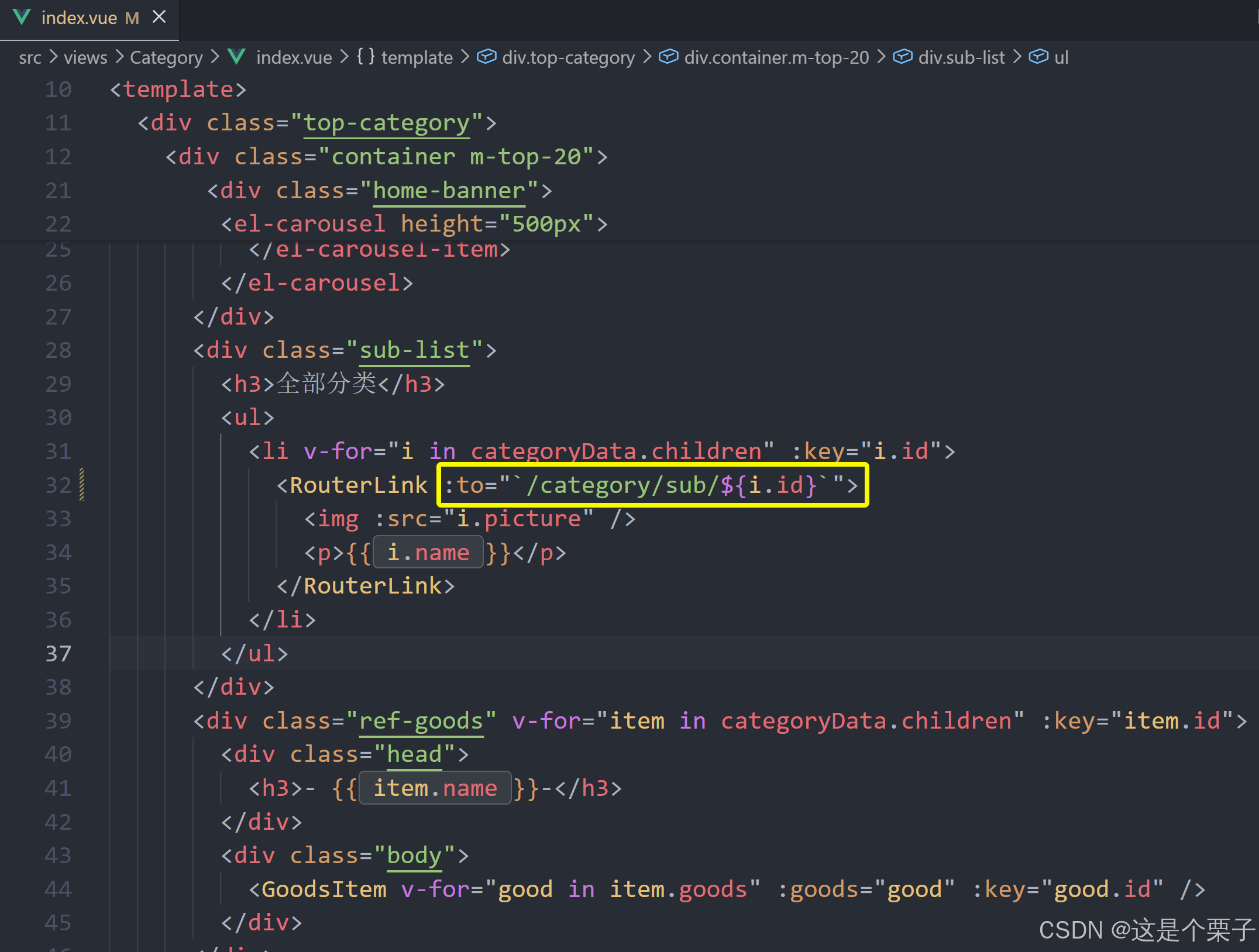The height and width of the screenshot is (952, 1259).
Task: Click the i.name interpolation on line 34
Action: pyautogui.click(x=428, y=553)
